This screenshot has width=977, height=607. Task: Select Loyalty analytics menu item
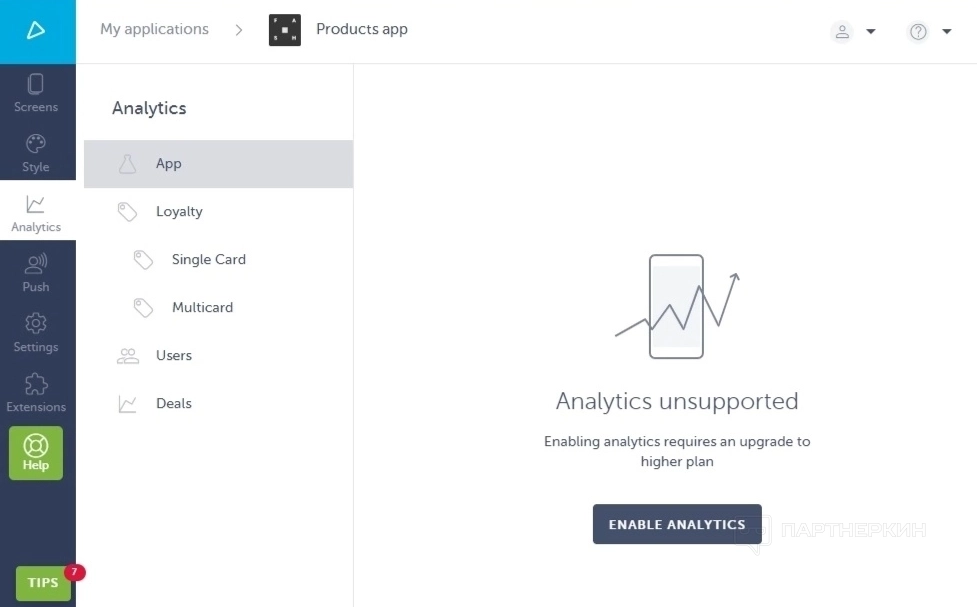179,212
